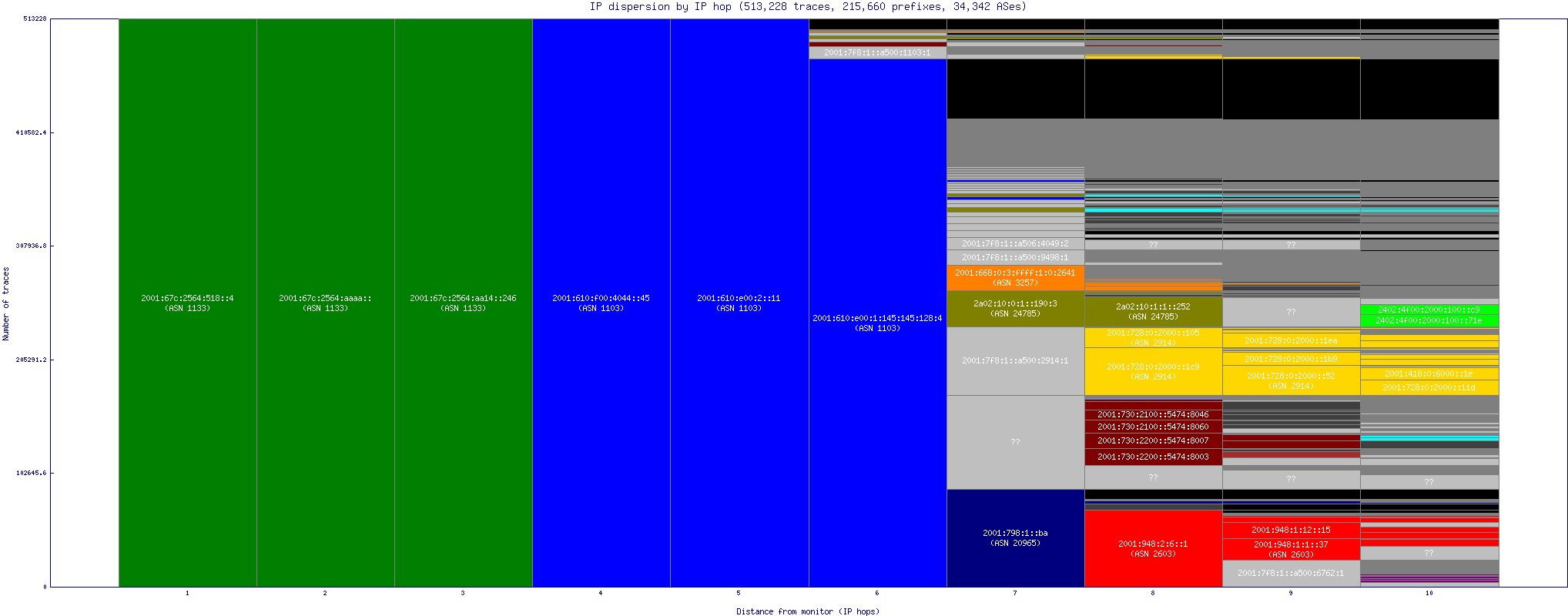1568x616 pixels.
Task: Click the y-axis value 410582.4
Action: (x=31, y=132)
